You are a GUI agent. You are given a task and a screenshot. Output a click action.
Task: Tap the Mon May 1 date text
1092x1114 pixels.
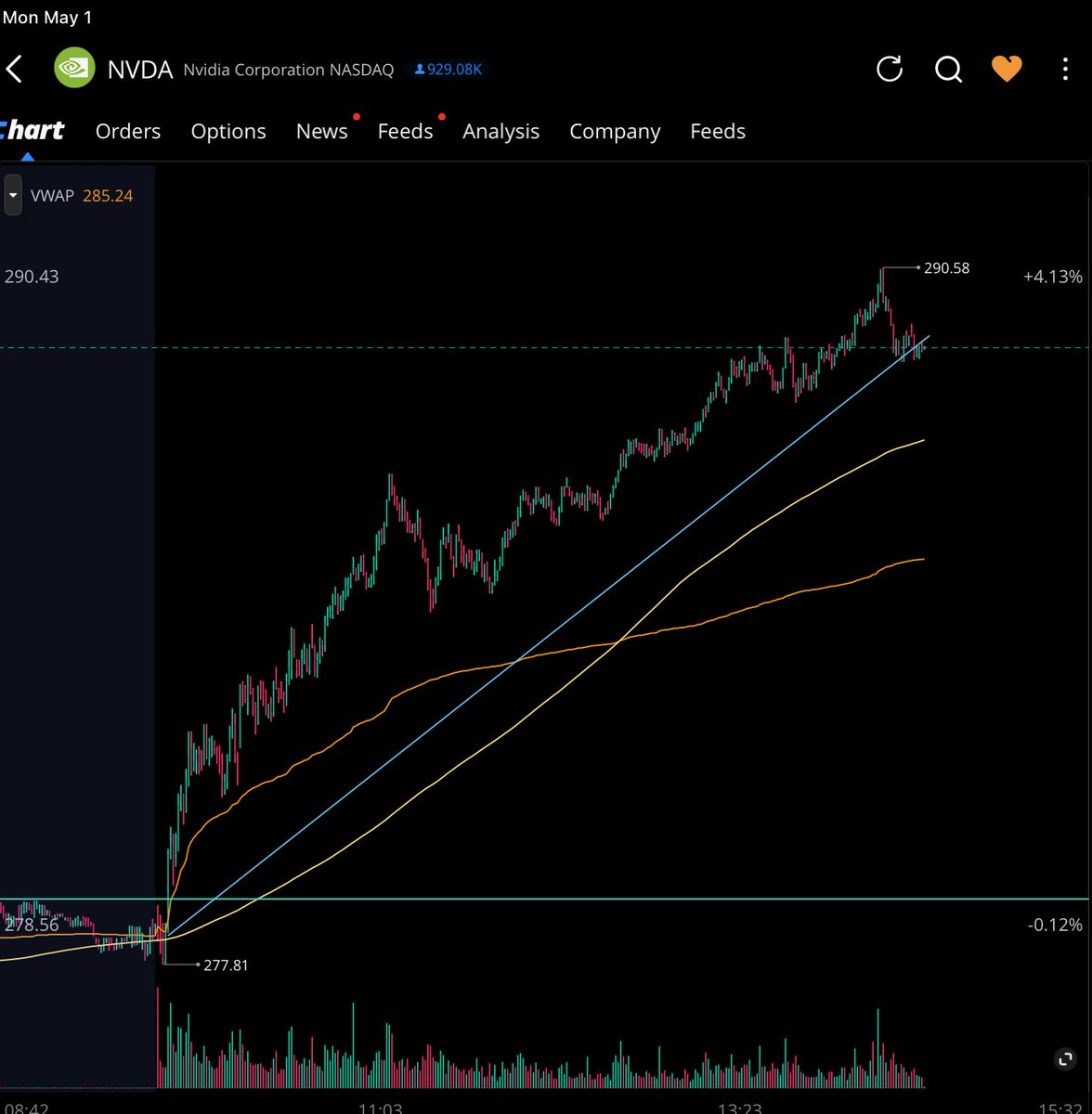tap(47, 18)
